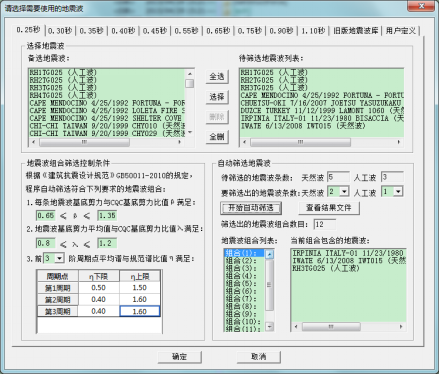Viewport: 439px width, 375px height.
Task: Select the active 0.25秒 tab
Action: tap(28, 30)
